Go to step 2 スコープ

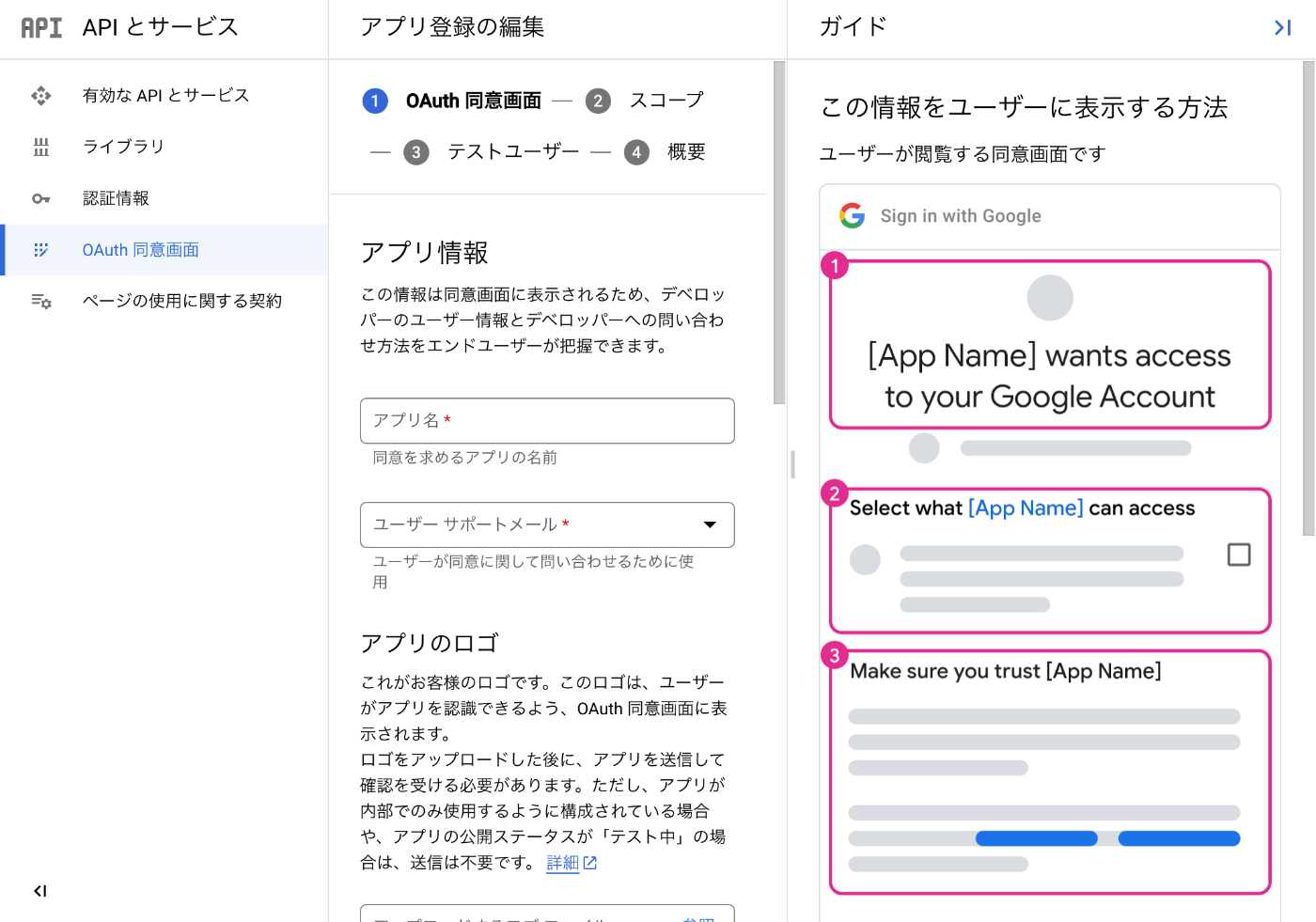(x=645, y=101)
